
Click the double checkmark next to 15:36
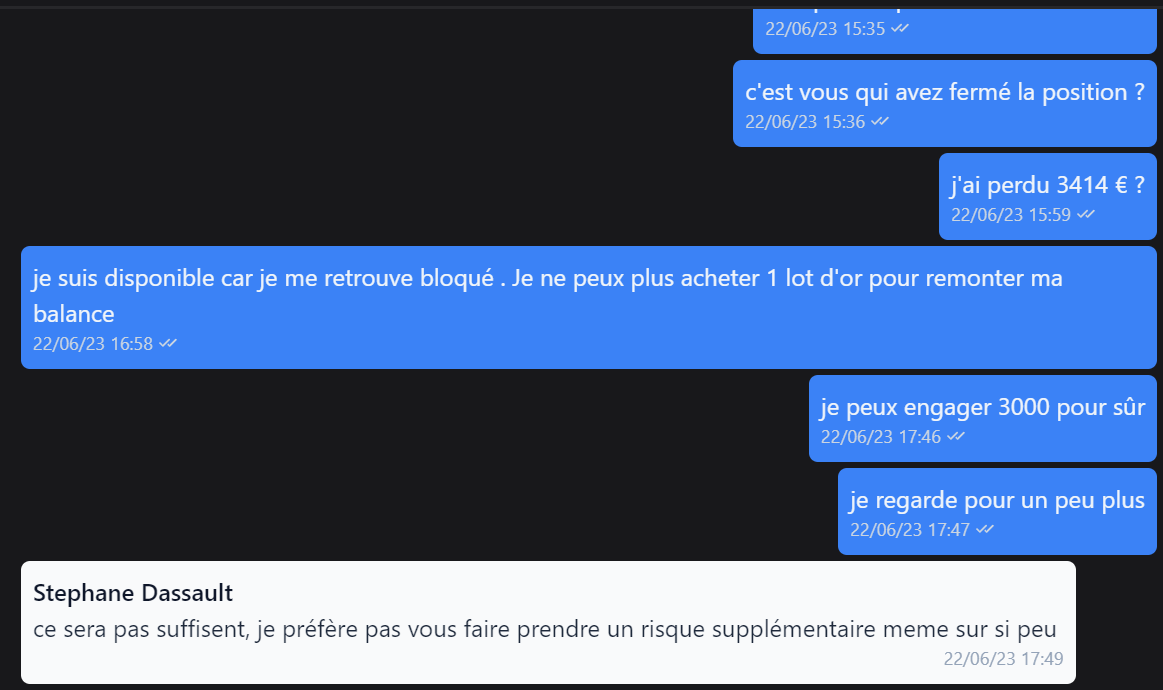pyautogui.click(x=880, y=121)
